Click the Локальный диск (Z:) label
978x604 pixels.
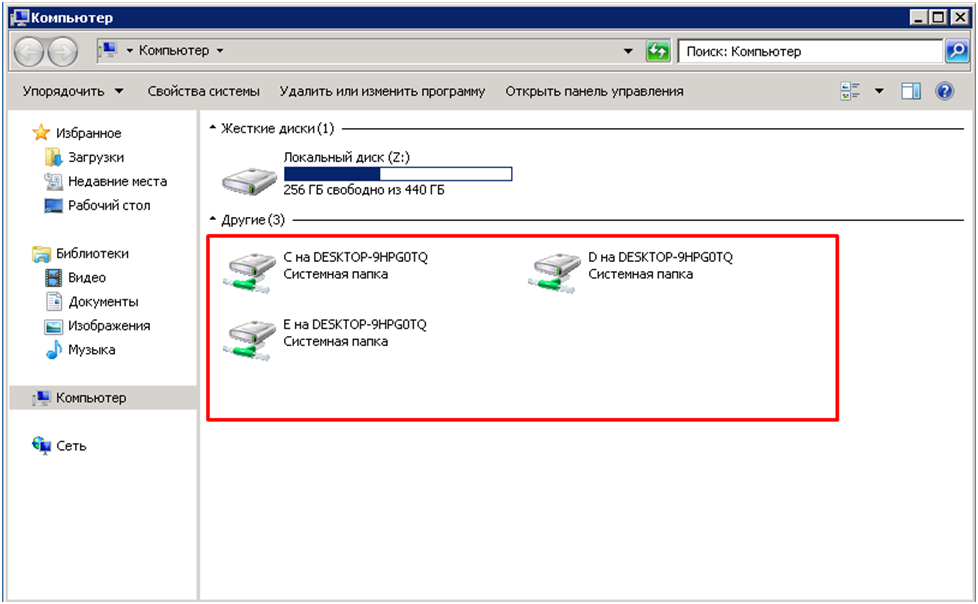click(x=347, y=157)
